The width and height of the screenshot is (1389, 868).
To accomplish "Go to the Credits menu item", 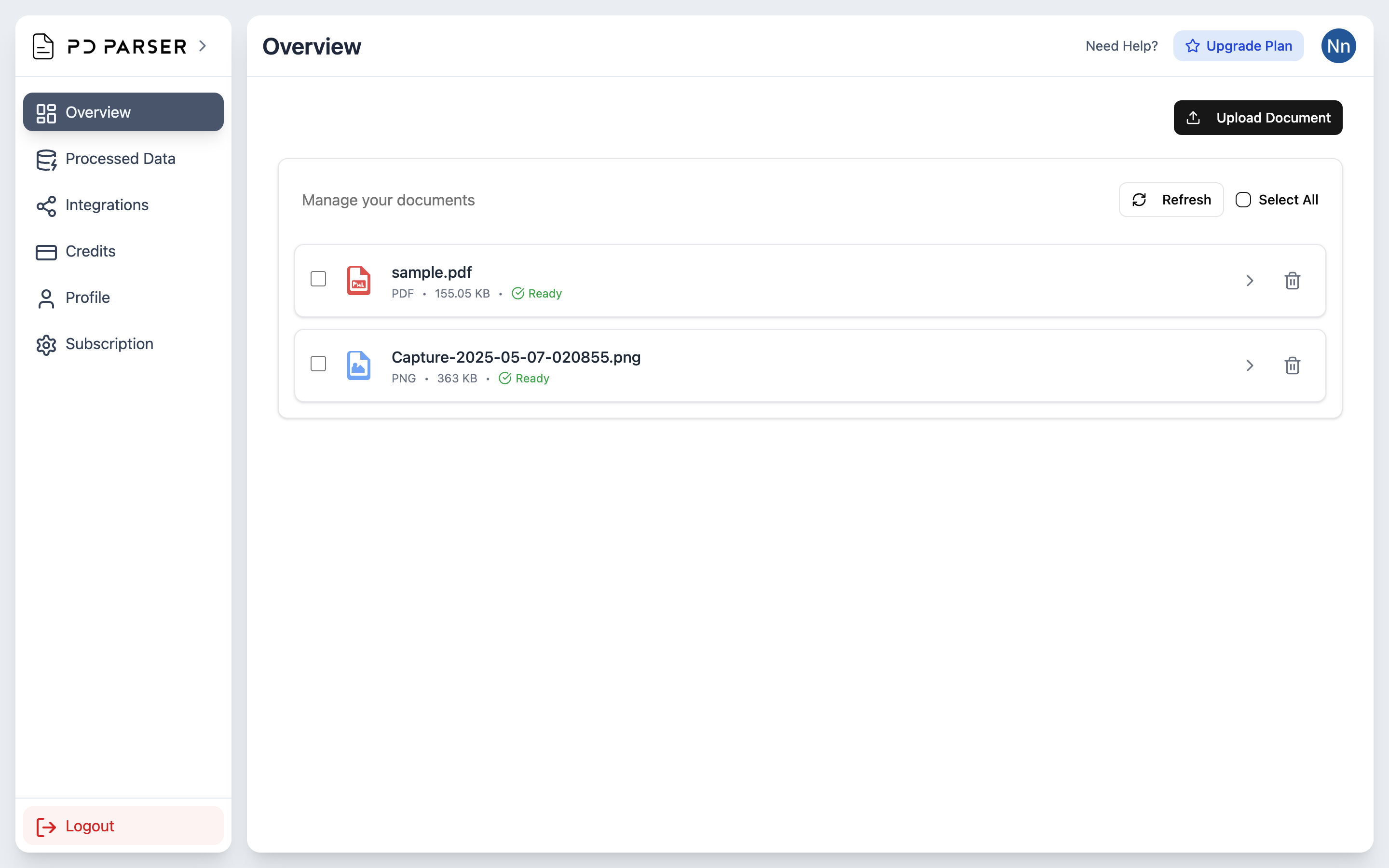I will click(x=90, y=251).
